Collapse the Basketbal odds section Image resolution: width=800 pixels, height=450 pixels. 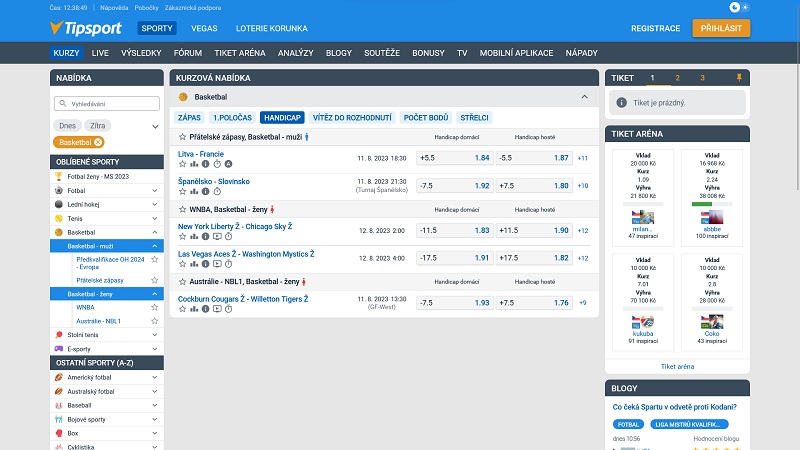tap(585, 97)
